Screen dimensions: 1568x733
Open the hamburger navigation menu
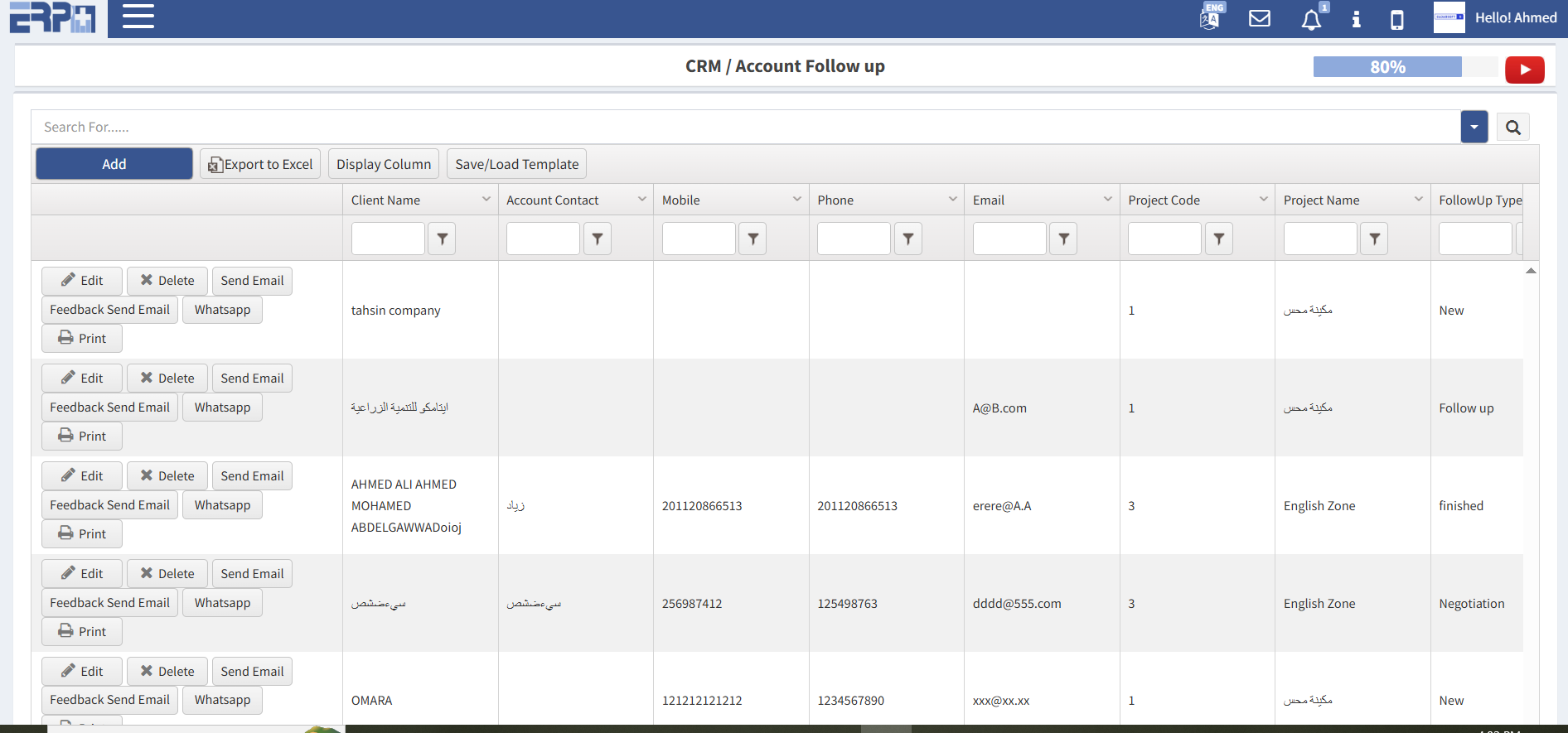pos(138,17)
